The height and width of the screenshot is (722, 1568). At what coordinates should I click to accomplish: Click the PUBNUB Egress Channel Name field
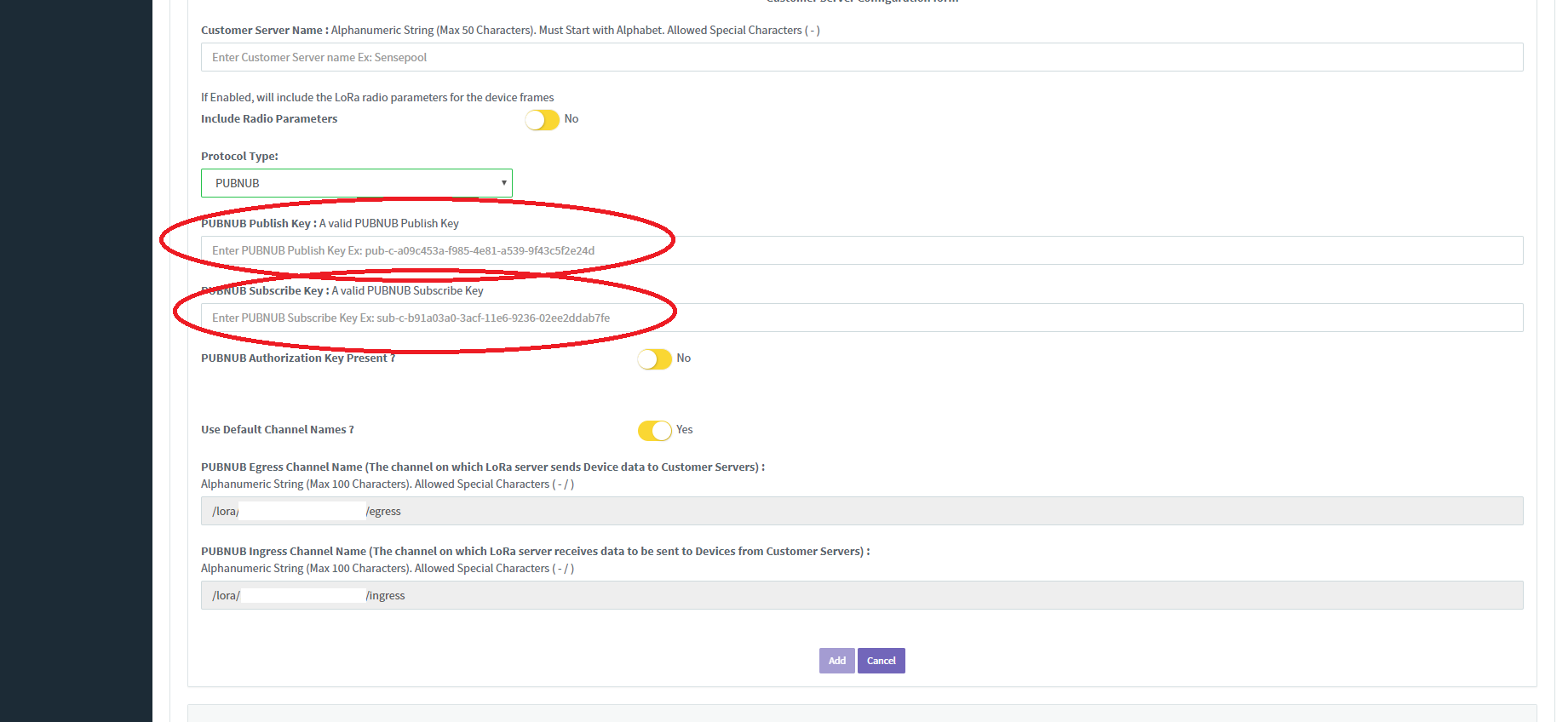tap(862, 511)
